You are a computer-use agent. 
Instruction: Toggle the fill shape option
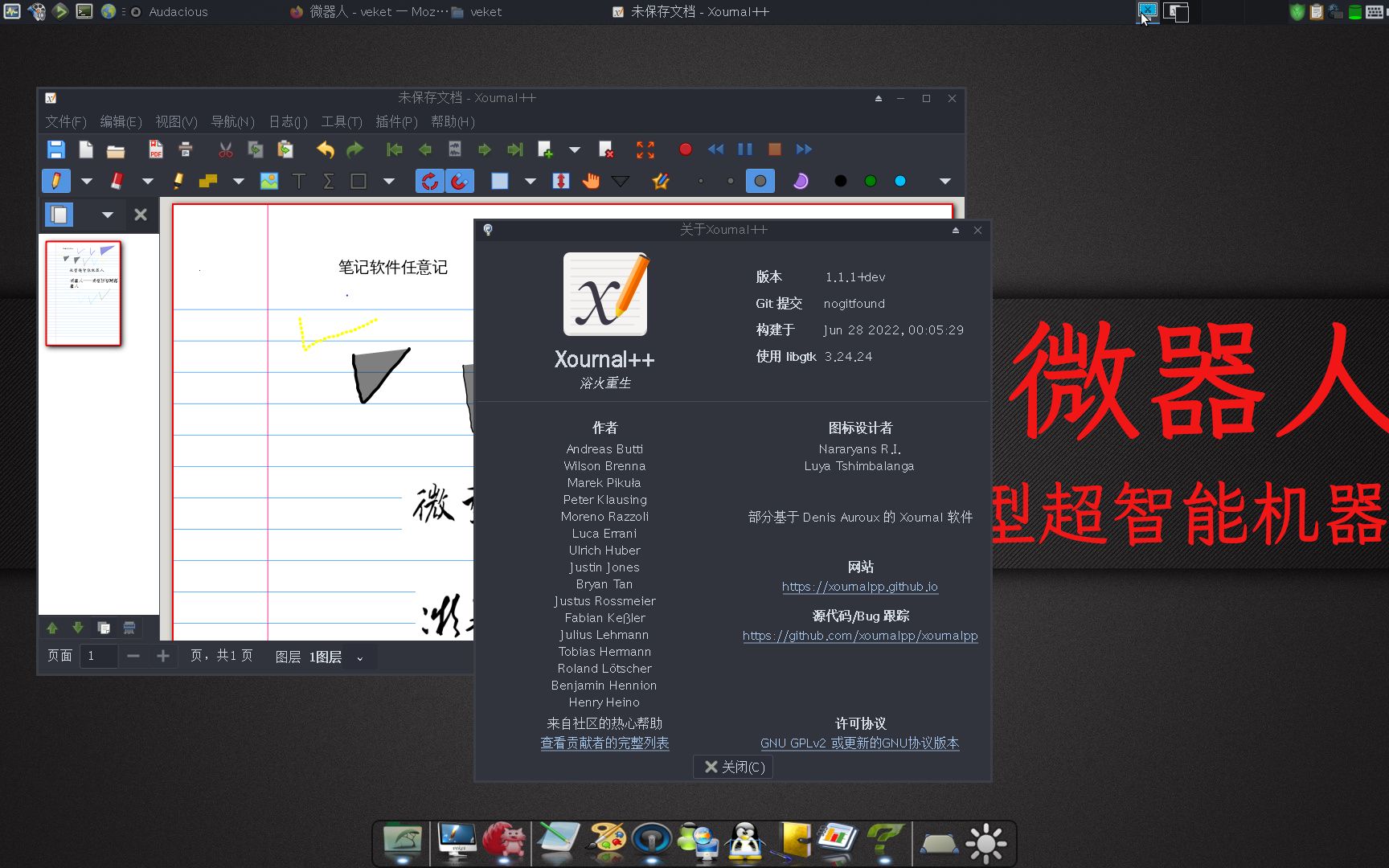(801, 181)
